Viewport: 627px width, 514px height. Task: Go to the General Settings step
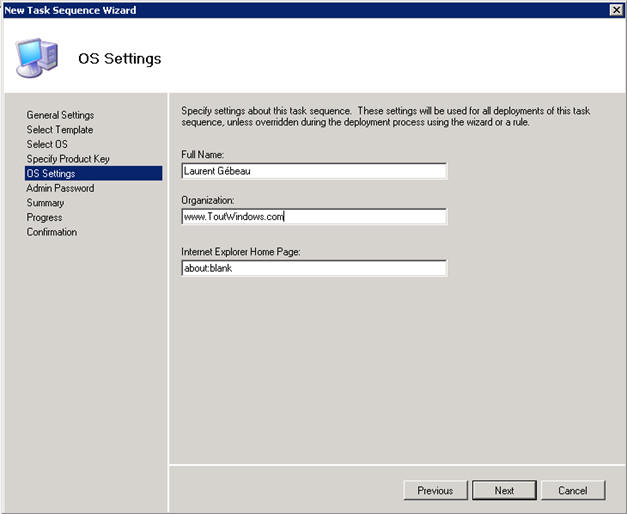click(x=60, y=115)
